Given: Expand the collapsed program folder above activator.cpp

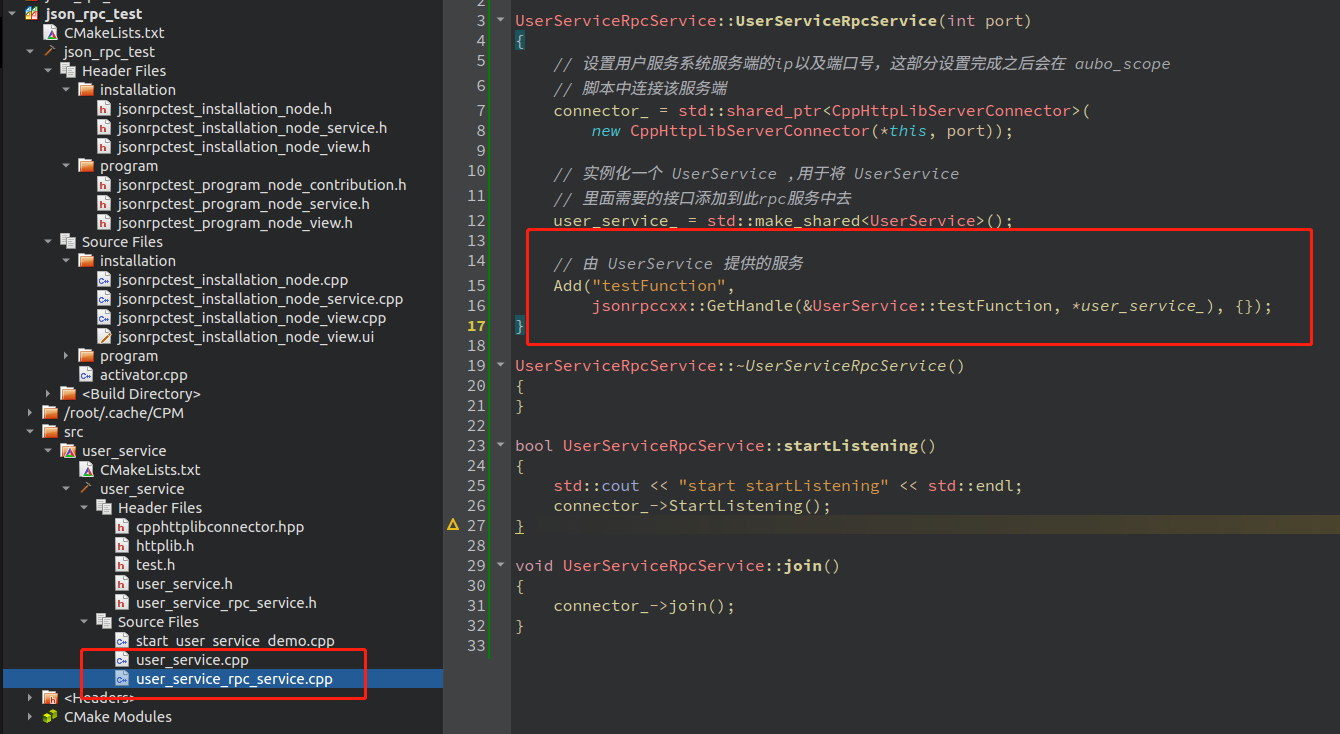Looking at the screenshot, I should 66,356.
